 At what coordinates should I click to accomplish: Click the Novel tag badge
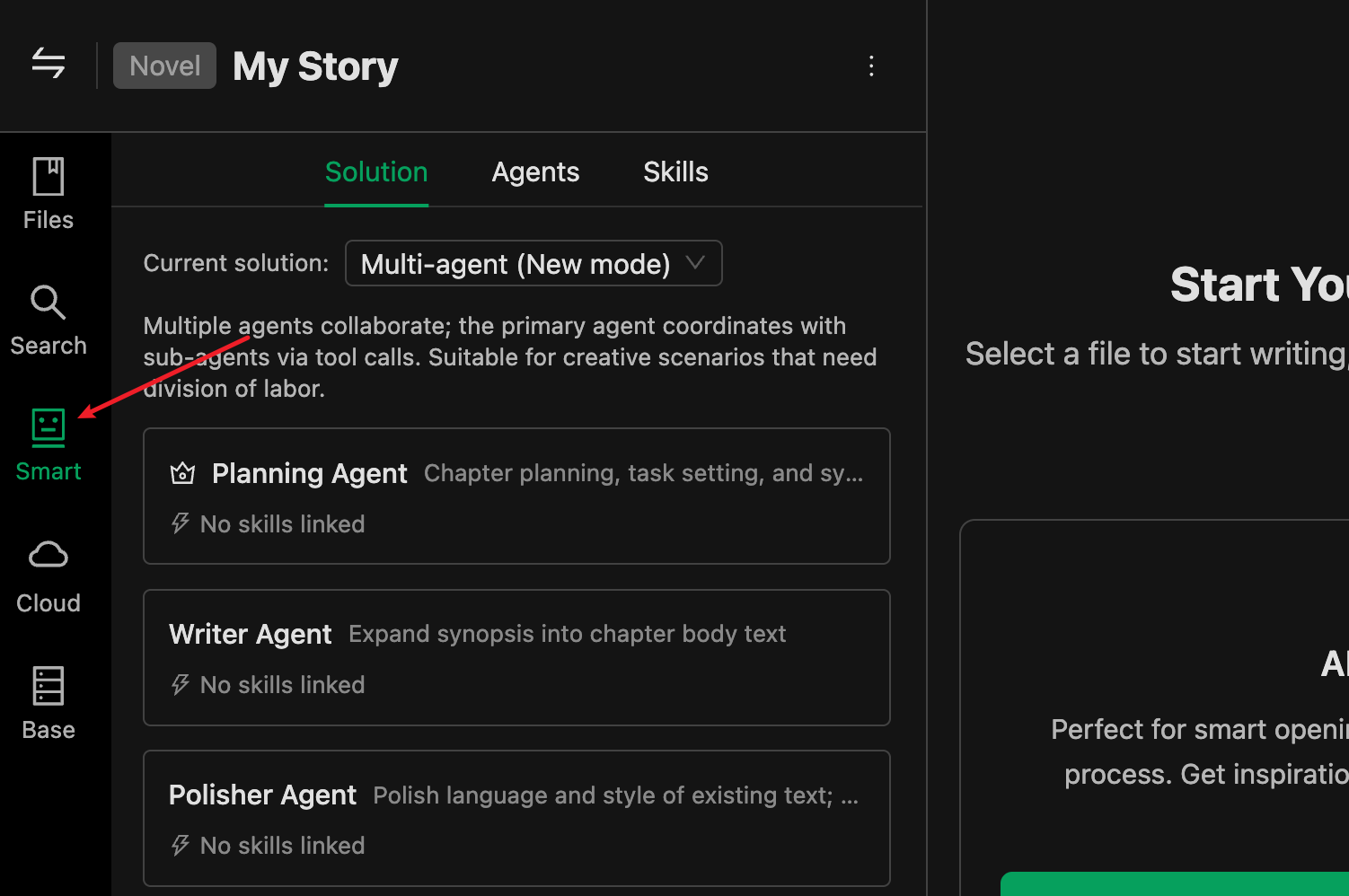pos(164,66)
